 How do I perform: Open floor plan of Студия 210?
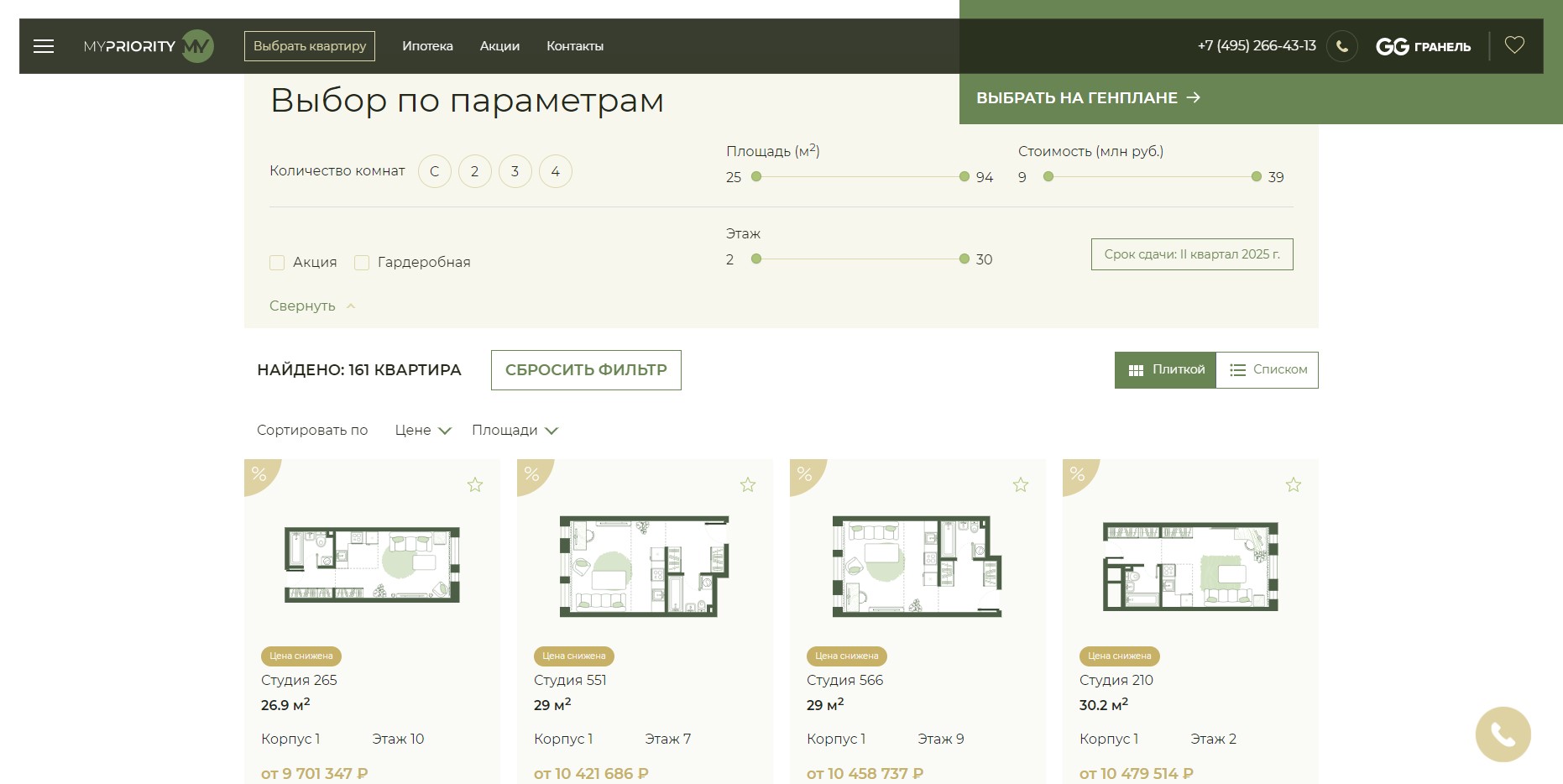[1190, 567]
